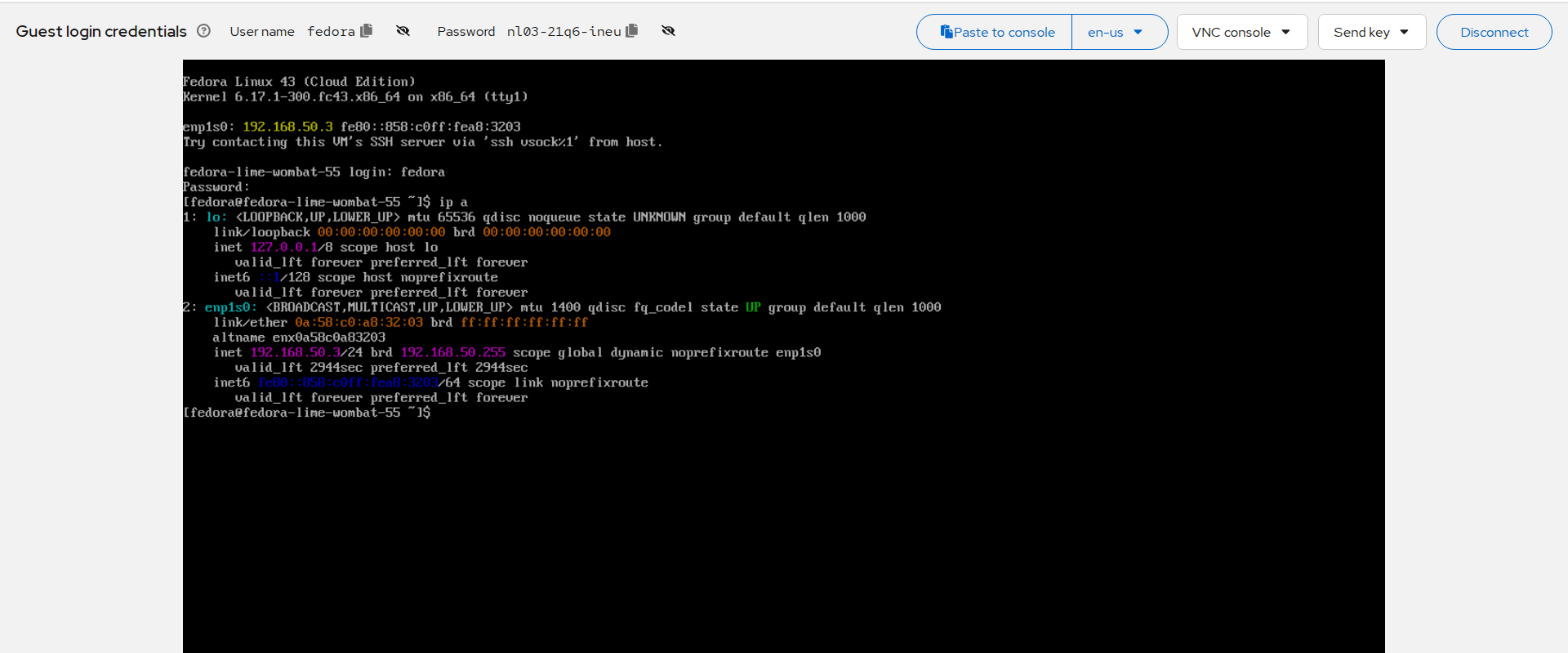
Task: Click the caret arrow on Send key
Action: (x=1405, y=32)
